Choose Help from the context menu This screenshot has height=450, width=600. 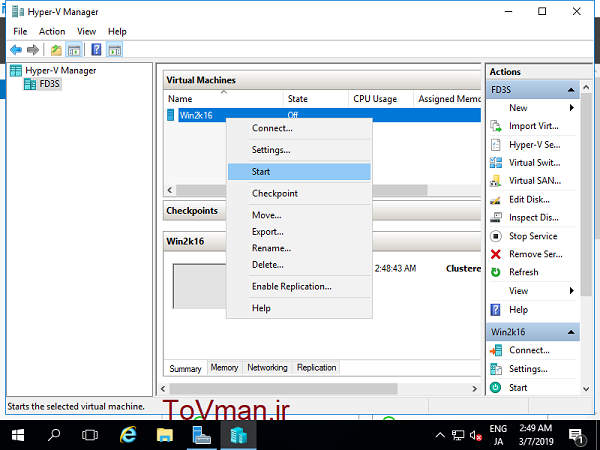[299, 308]
